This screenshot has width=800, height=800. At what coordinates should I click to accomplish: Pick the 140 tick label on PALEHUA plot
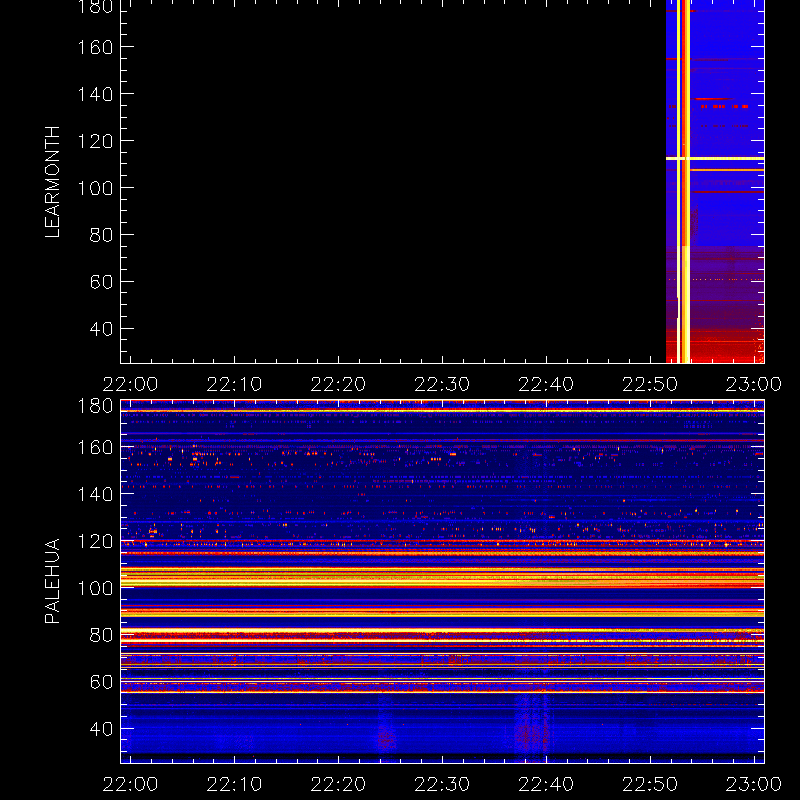click(95, 494)
